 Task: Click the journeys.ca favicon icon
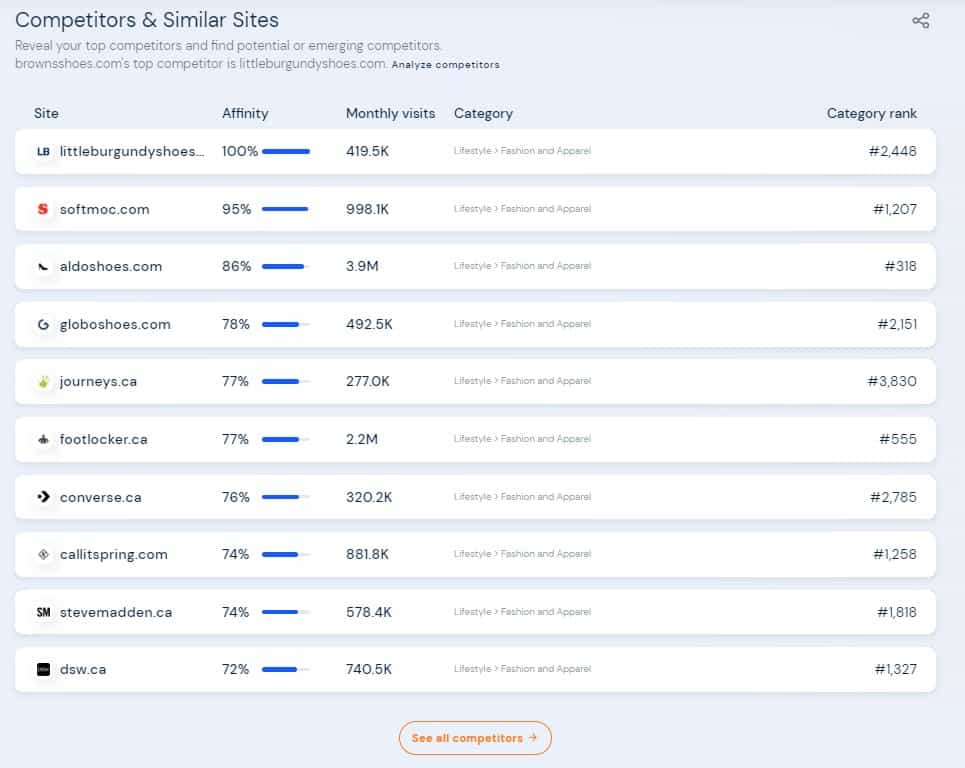pyautogui.click(x=43, y=382)
